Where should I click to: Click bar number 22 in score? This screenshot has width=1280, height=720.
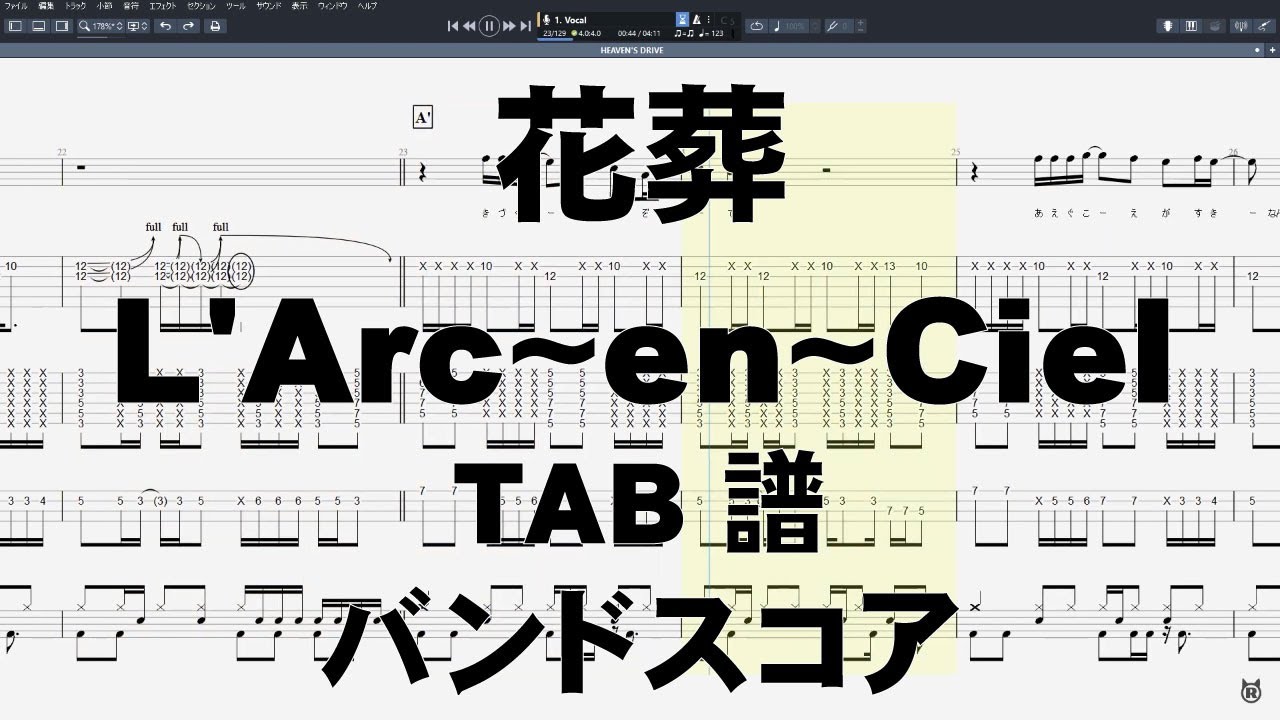click(x=62, y=153)
